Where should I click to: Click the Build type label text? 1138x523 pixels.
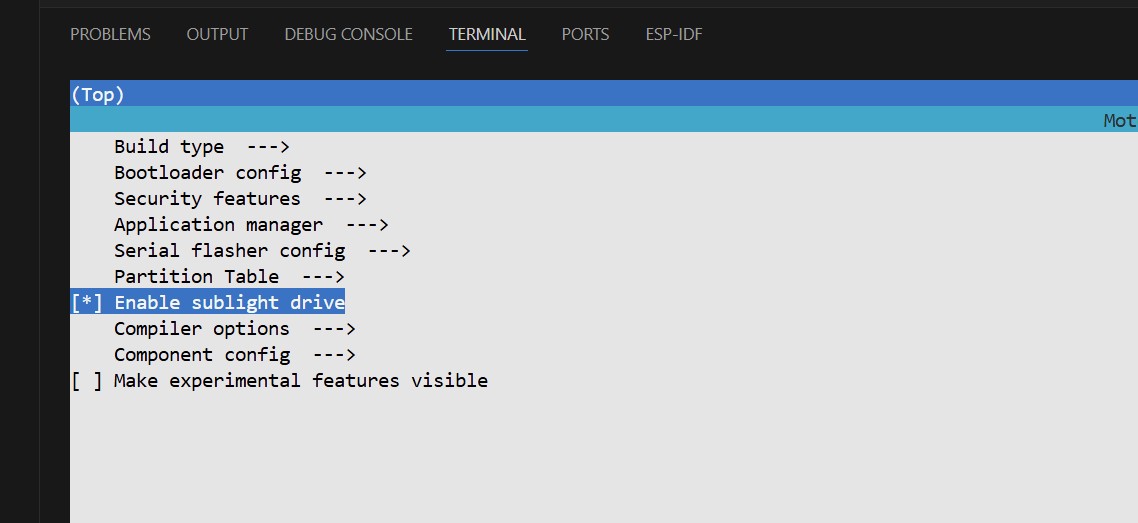(169, 147)
